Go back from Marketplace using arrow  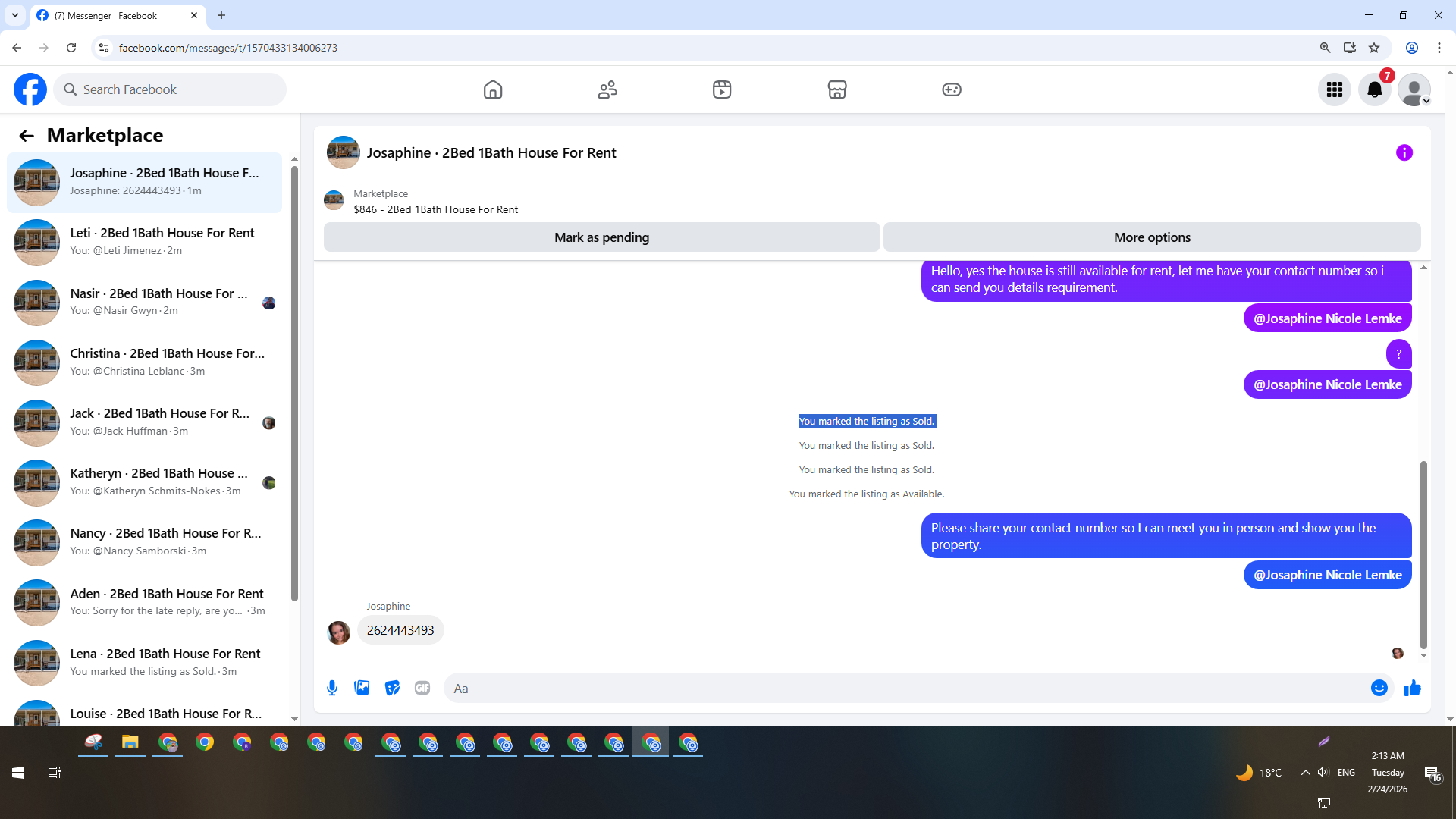coord(27,136)
